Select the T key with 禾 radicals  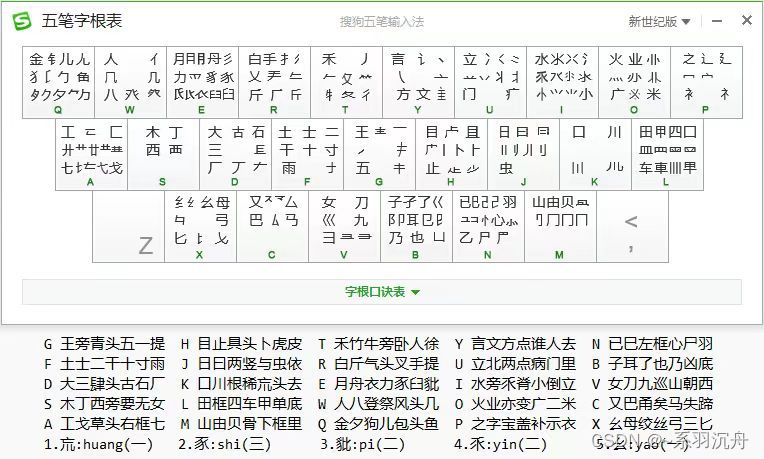point(346,82)
